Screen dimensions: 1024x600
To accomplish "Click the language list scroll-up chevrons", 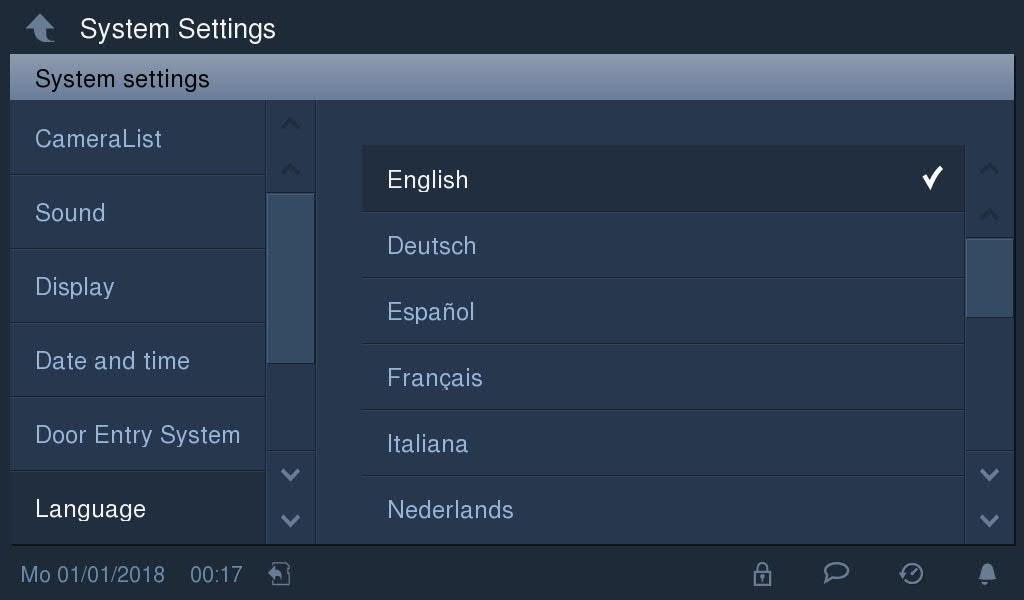I will tap(989, 192).
